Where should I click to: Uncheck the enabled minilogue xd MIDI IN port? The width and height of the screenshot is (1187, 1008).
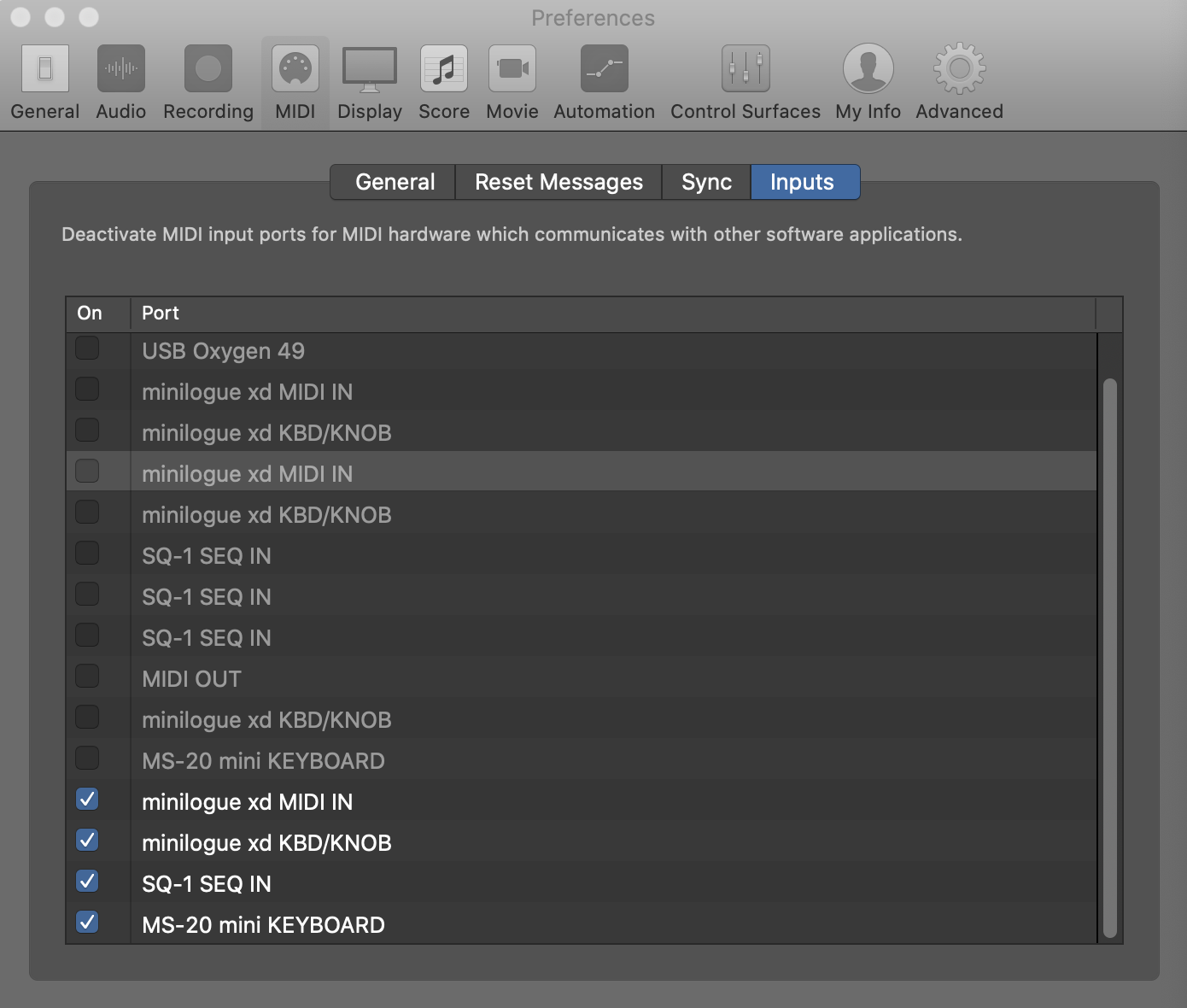[x=87, y=800]
